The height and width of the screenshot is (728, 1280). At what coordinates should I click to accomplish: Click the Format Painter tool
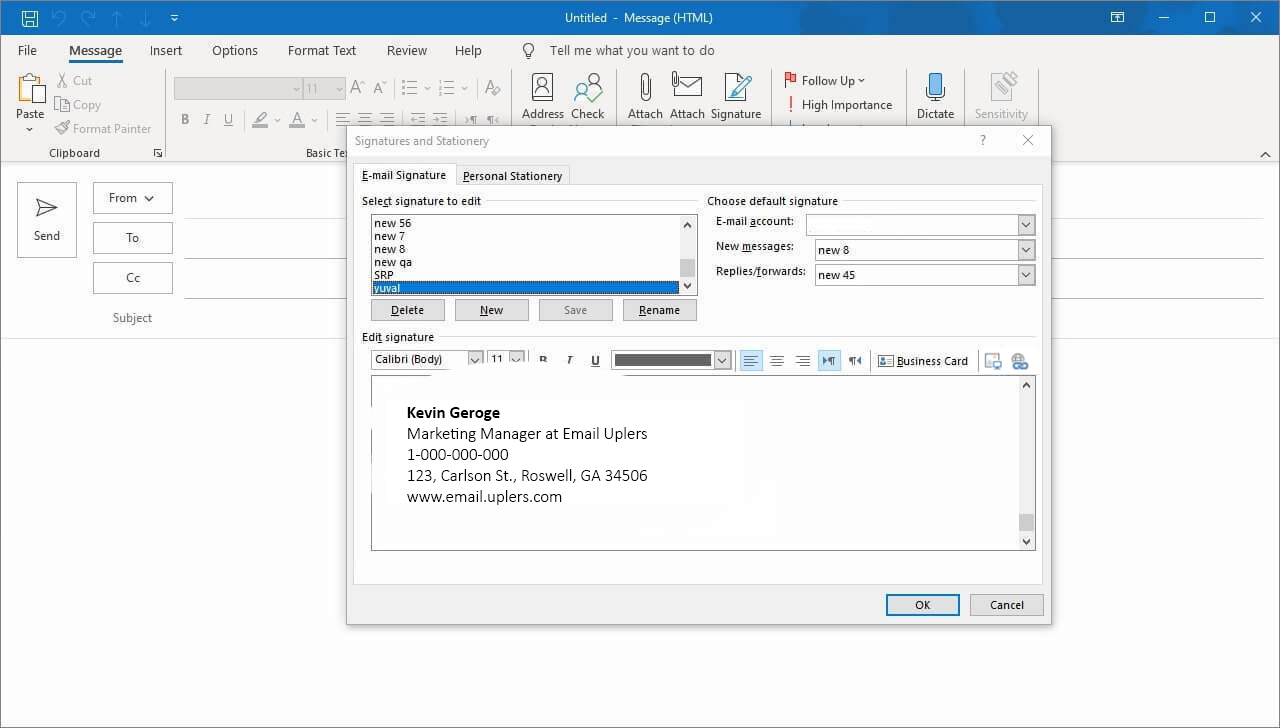coord(103,128)
